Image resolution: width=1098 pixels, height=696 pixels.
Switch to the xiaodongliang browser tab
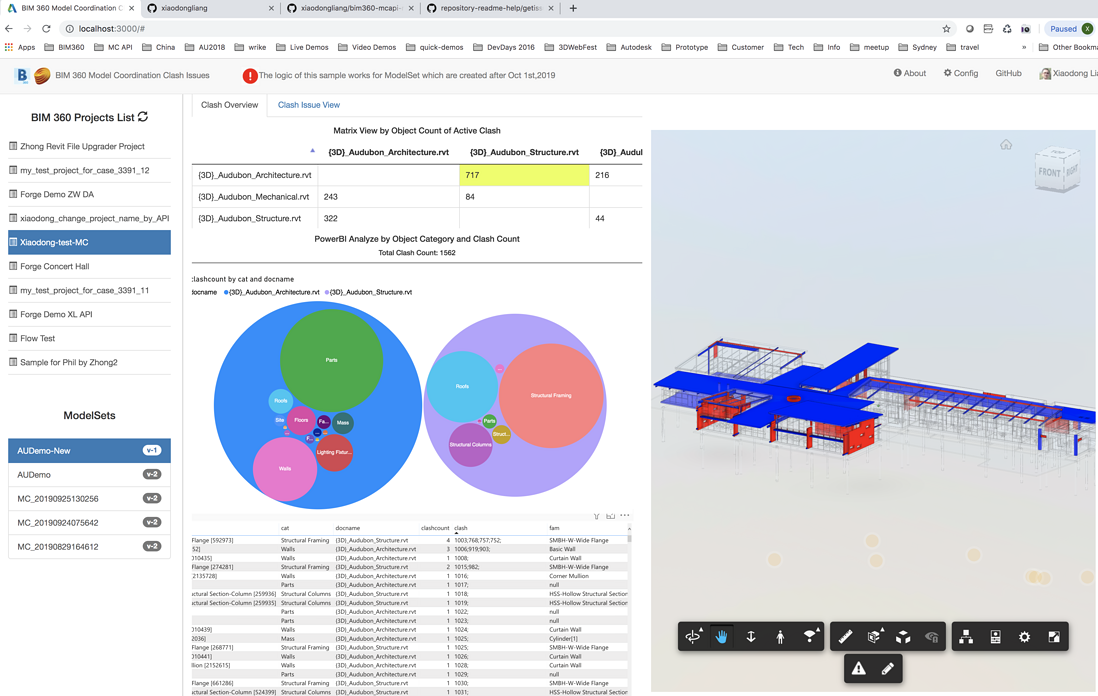click(210, 8)
